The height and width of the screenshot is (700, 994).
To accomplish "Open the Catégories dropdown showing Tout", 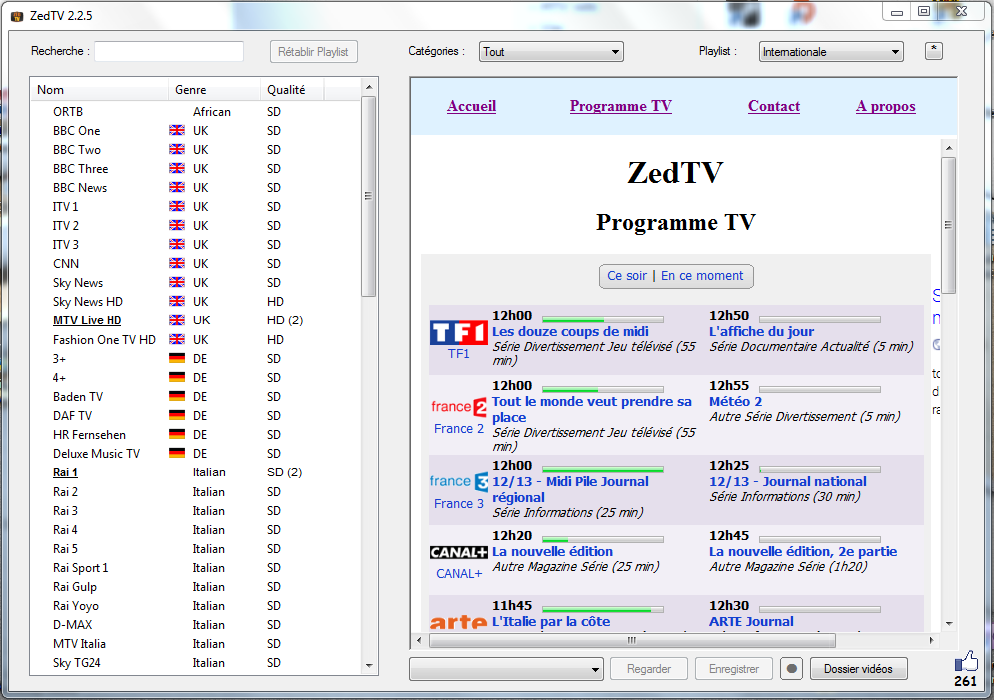I will (x=550, y=51).
